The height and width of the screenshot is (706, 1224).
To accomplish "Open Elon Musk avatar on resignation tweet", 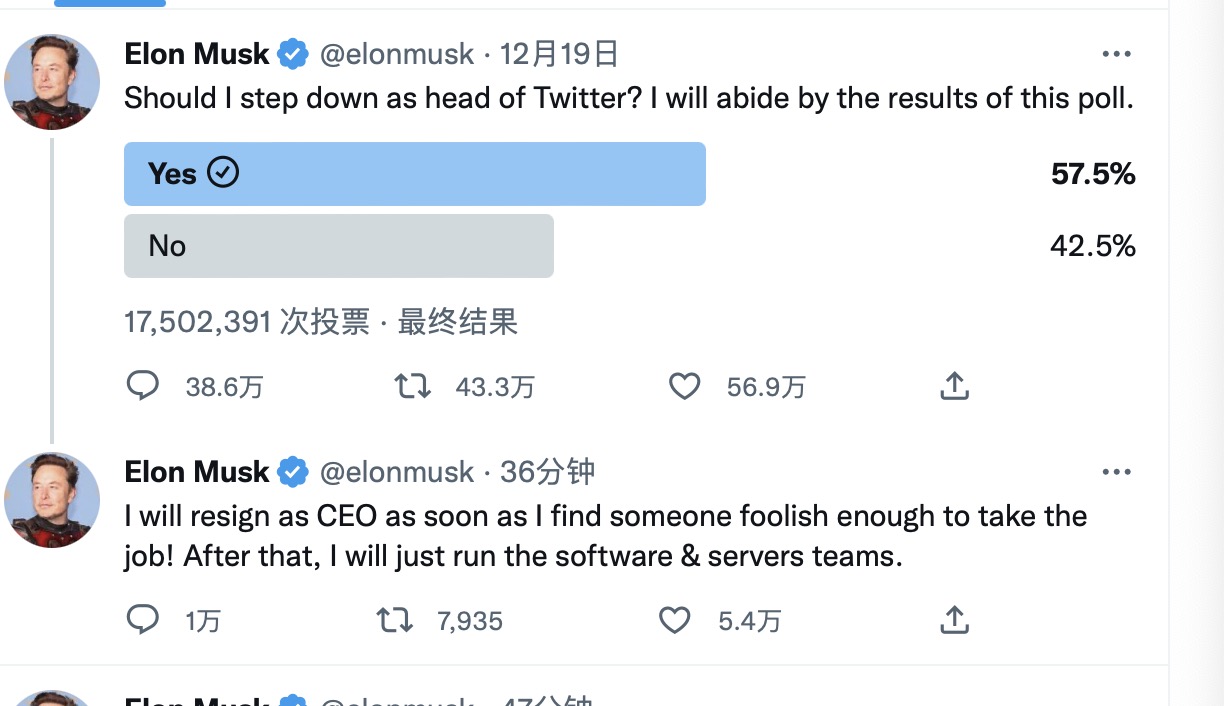I will click(52, 499).
